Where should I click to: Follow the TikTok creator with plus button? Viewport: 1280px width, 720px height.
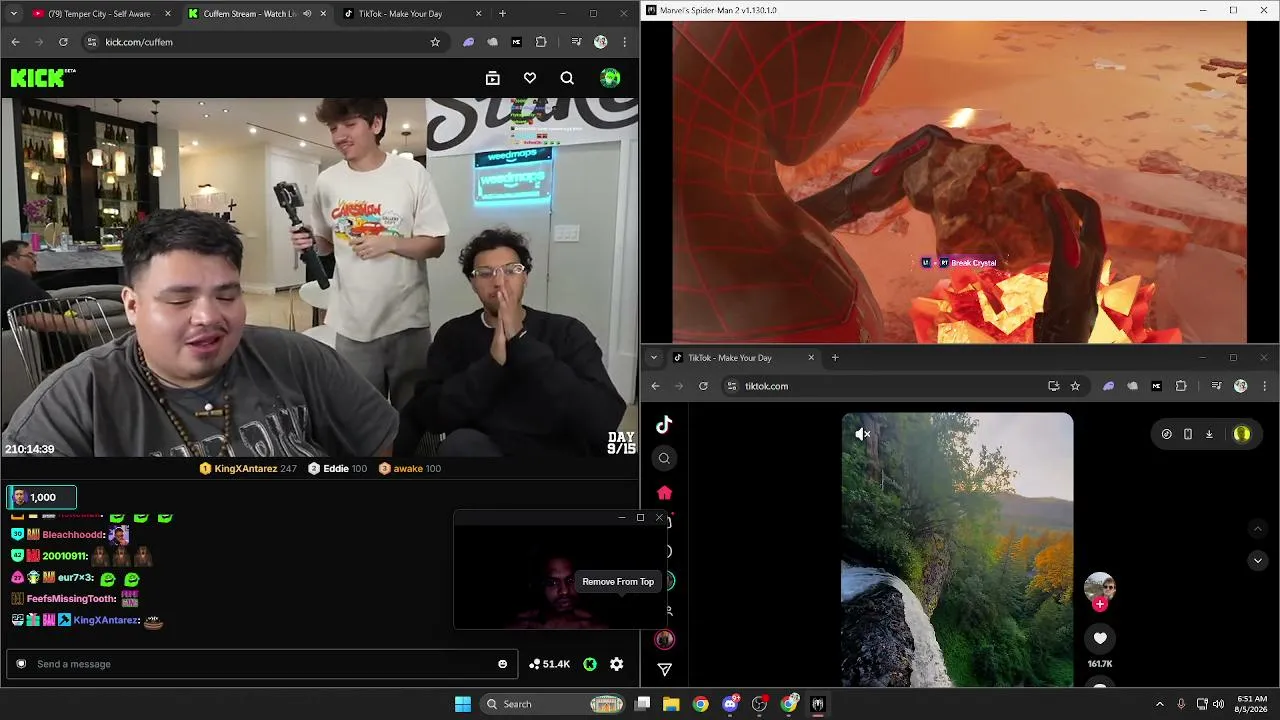coord(1100,604)
